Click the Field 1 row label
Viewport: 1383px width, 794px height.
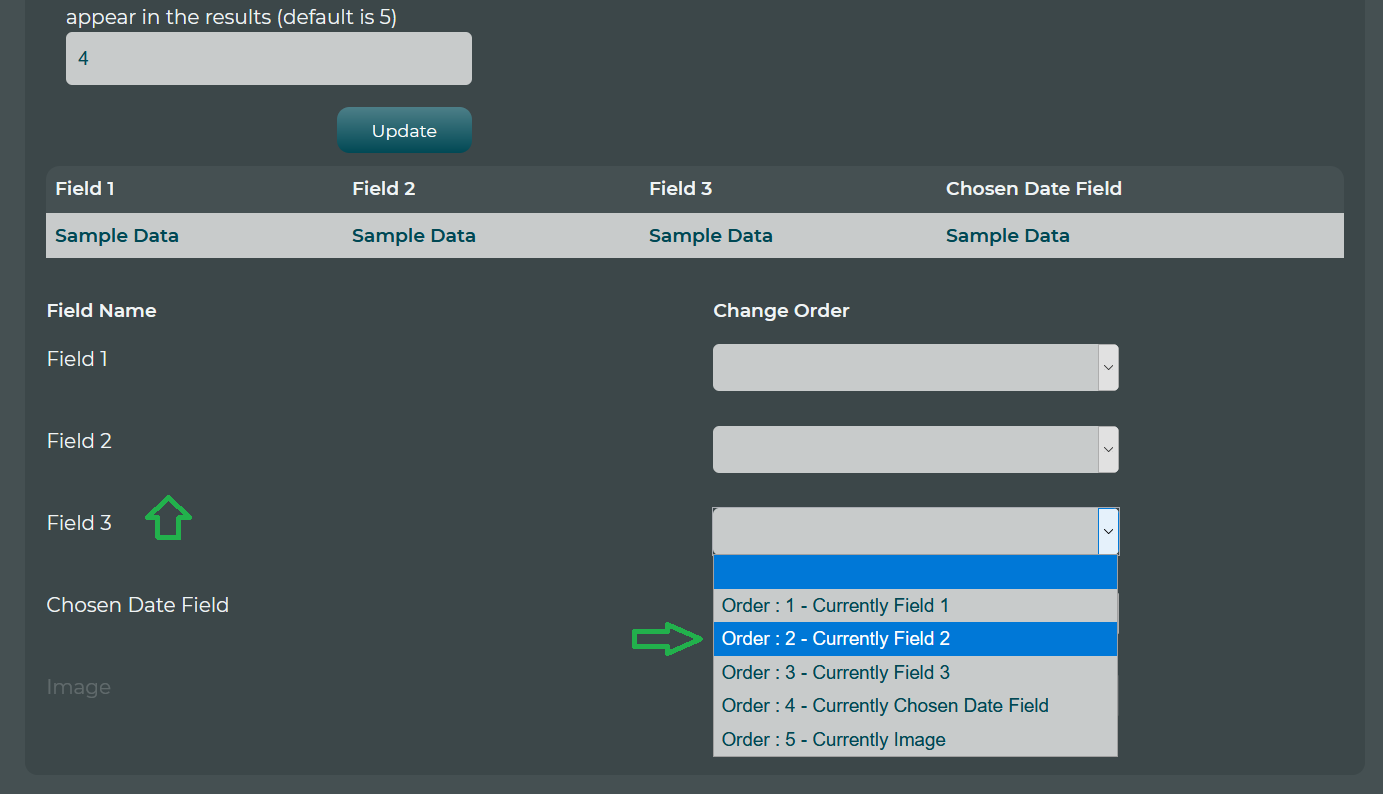[77, 359]
